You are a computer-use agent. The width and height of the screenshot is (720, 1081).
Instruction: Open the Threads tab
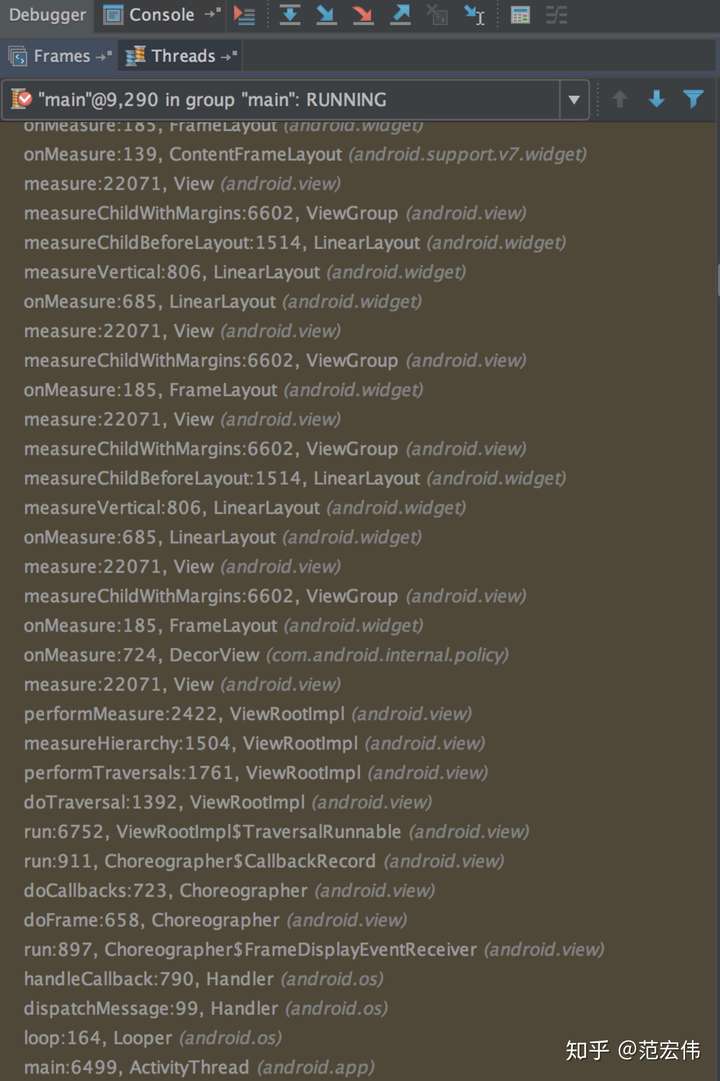coord(182,56)
